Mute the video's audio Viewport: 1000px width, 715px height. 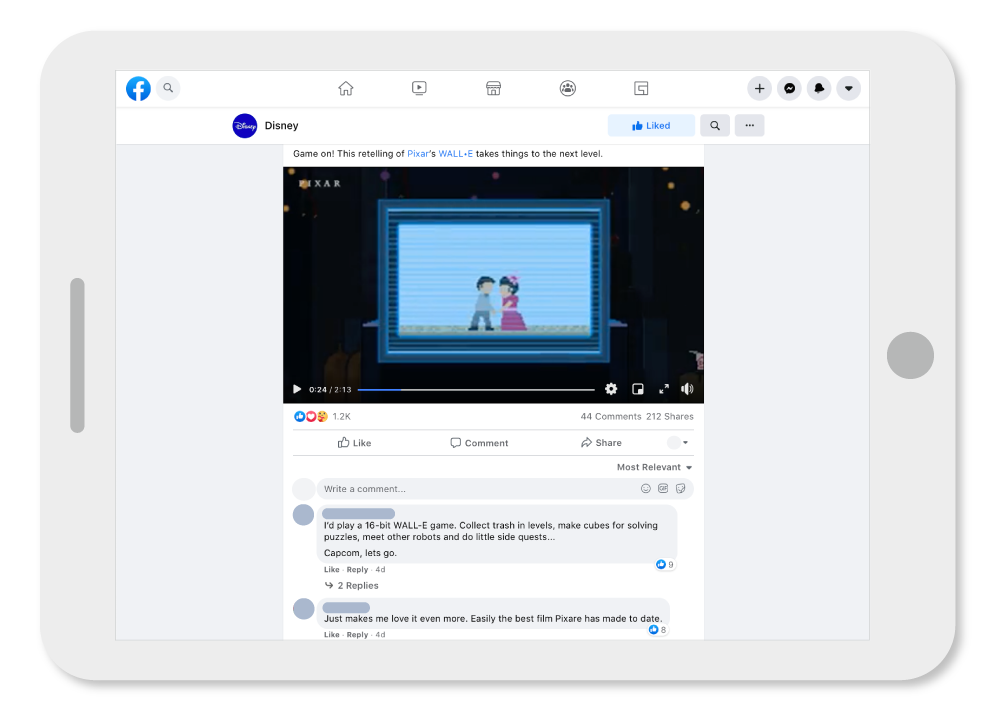pos(688,389)
